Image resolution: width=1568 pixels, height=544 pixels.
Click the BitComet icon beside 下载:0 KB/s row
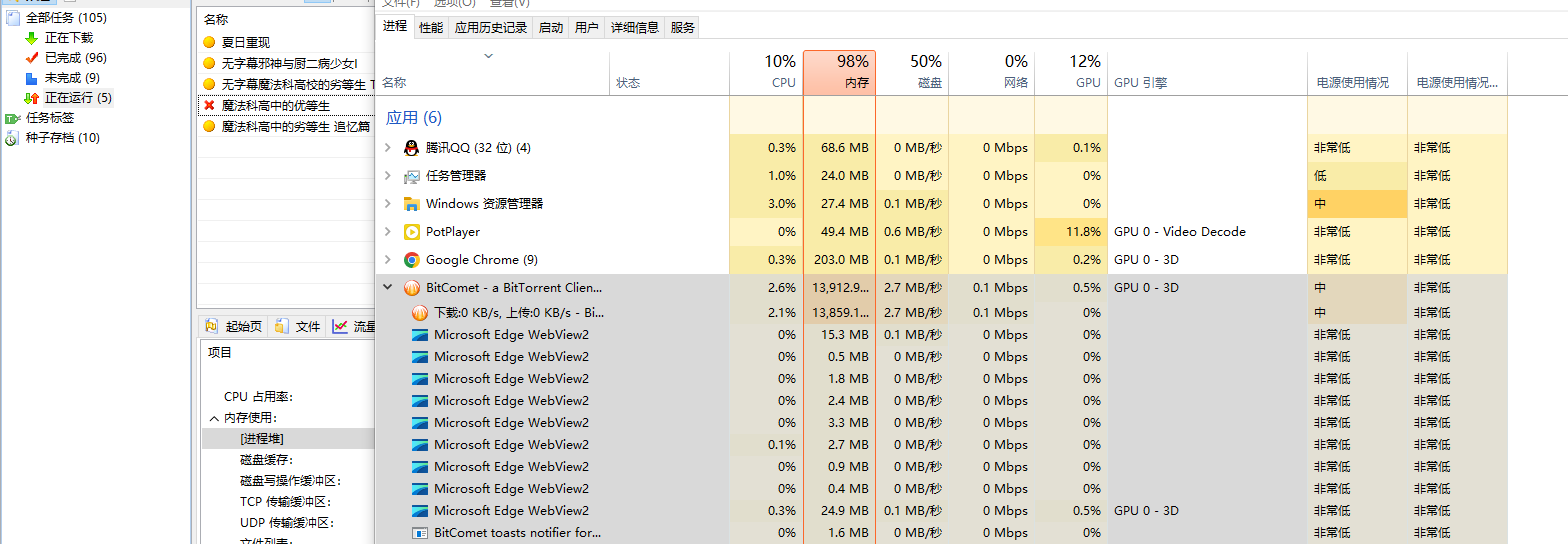pyautogui.click(x=420, y=312)
